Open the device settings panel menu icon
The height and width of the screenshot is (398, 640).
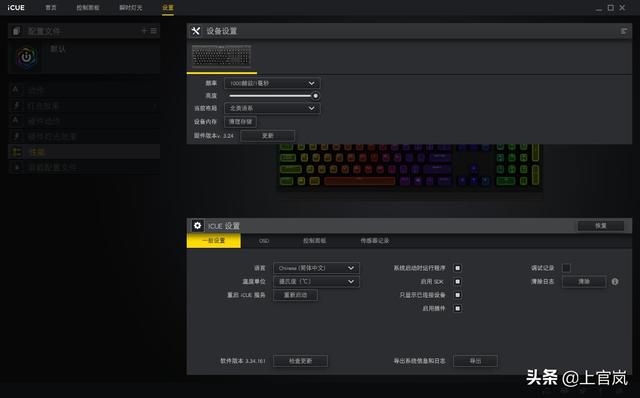[x=624, y=31]
